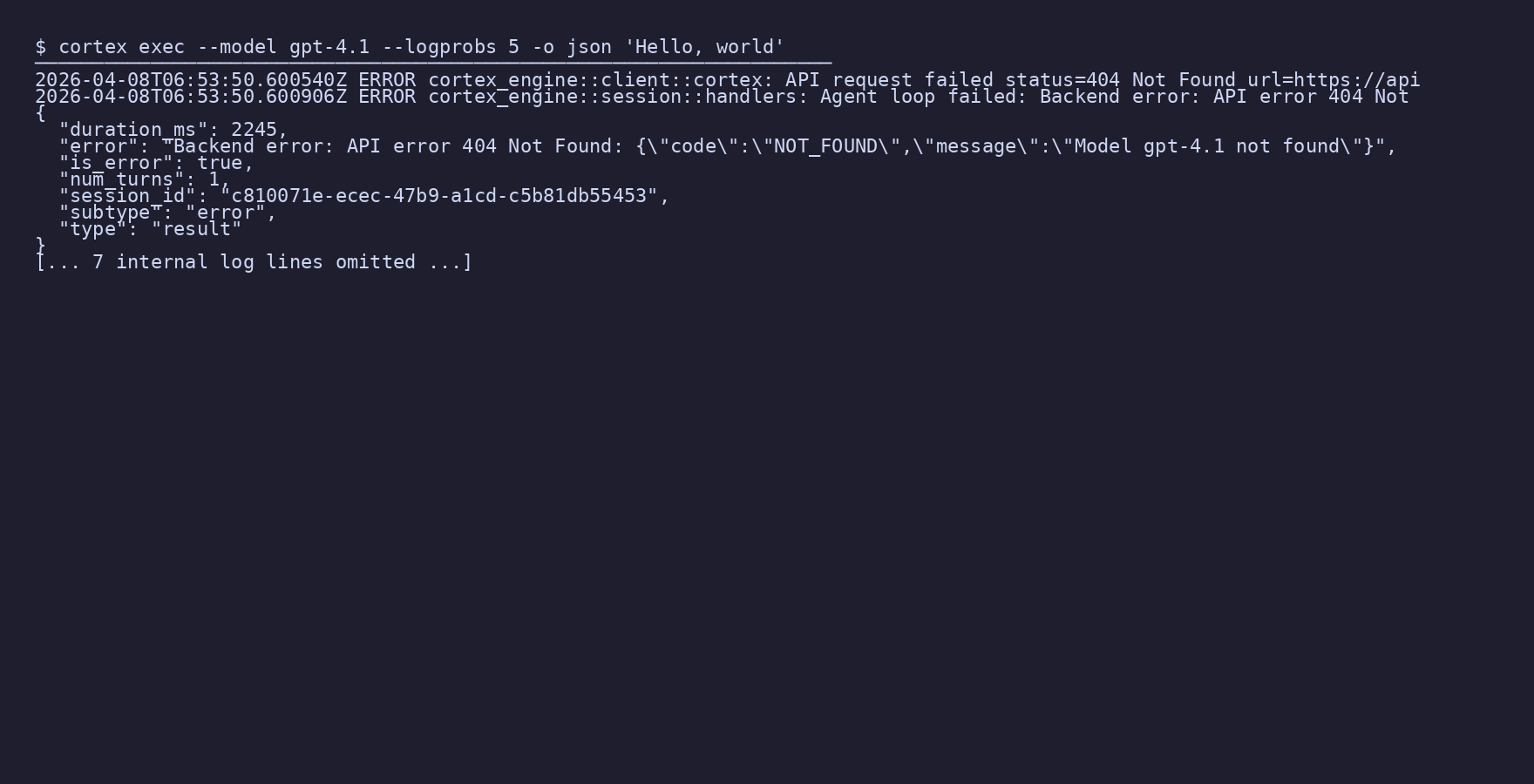
Task: Click the 'Hello, world' prompt string
Action: tap(704, 47)
